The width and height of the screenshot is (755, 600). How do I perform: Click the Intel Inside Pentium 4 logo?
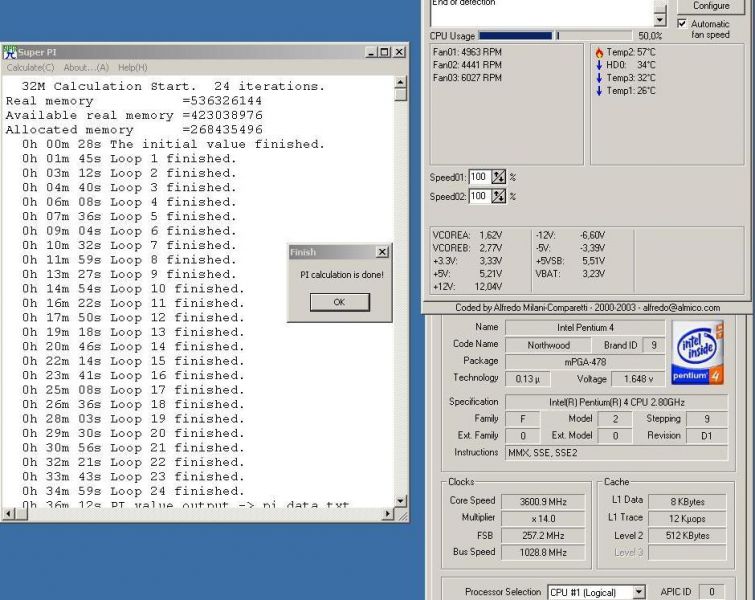697,352
